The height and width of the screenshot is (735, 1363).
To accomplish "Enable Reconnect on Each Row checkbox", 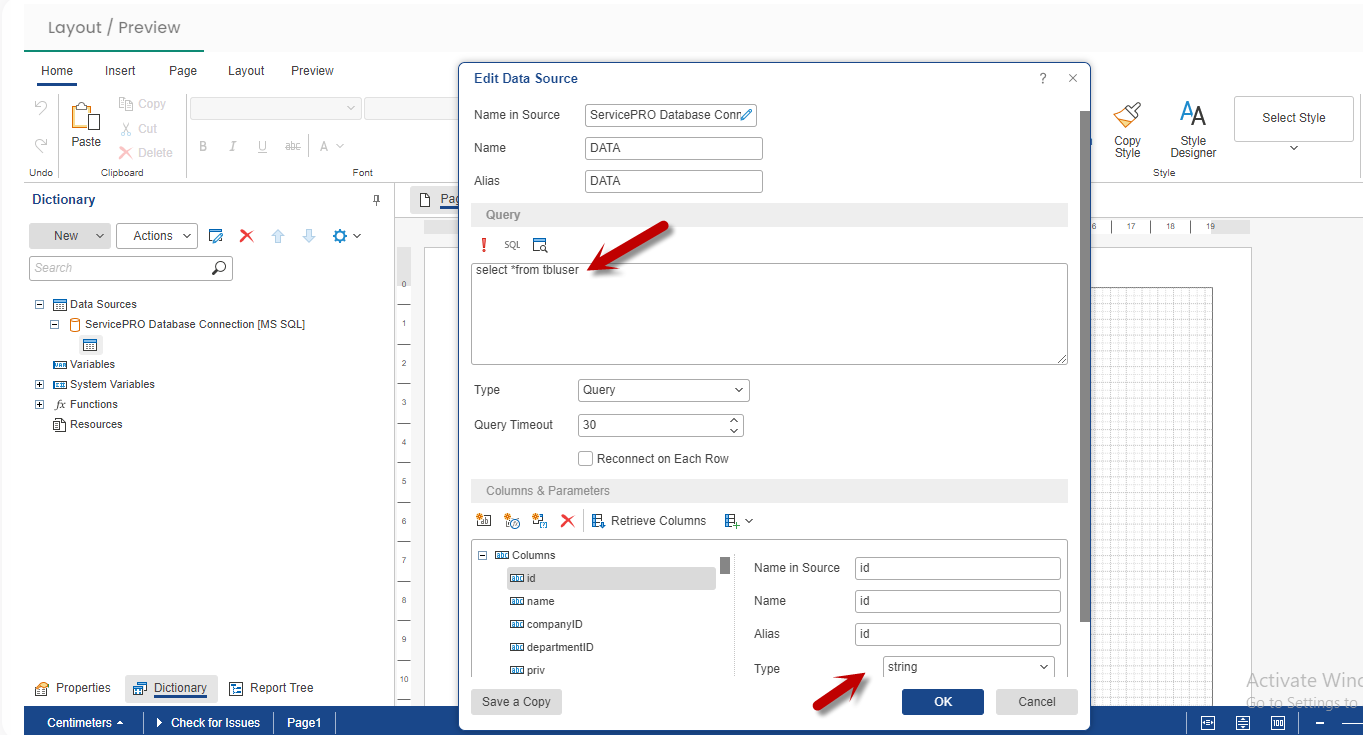I will point(586,459).
